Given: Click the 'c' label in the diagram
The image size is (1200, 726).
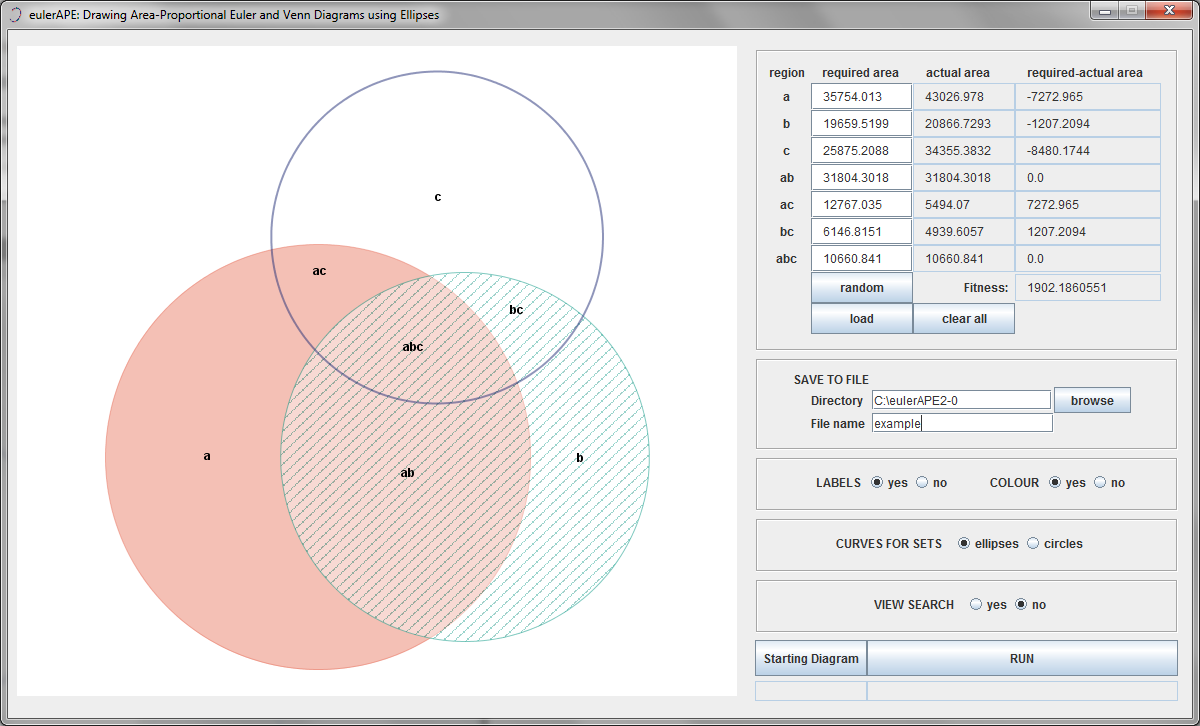Looking at the screenshot, I should pyautogui.click(x=438, y=197).
